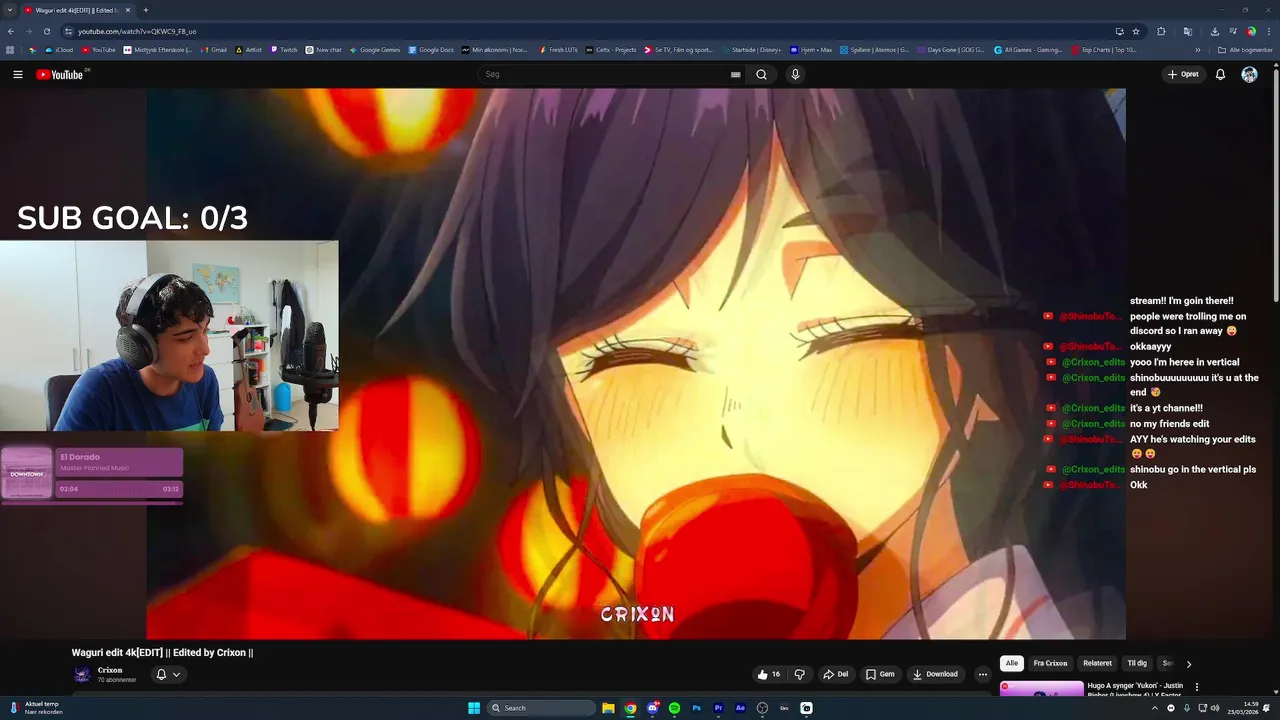Image resolution: width=1280 pixels, height=720 pixels.
Task: Open the Windows Start menu
Action: [x=474, y=708]
